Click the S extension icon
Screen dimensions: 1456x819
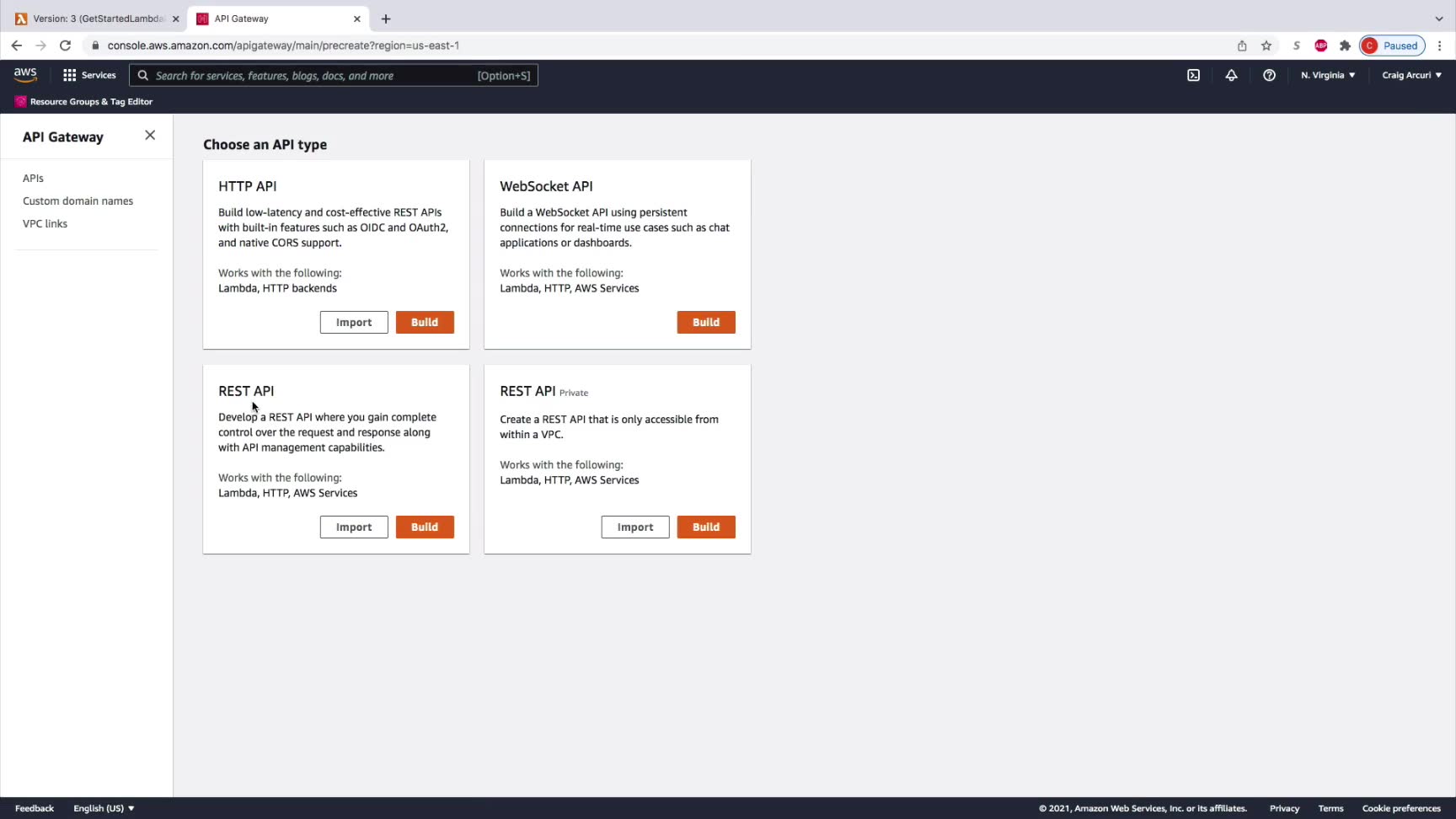(x=1297, y=45)
